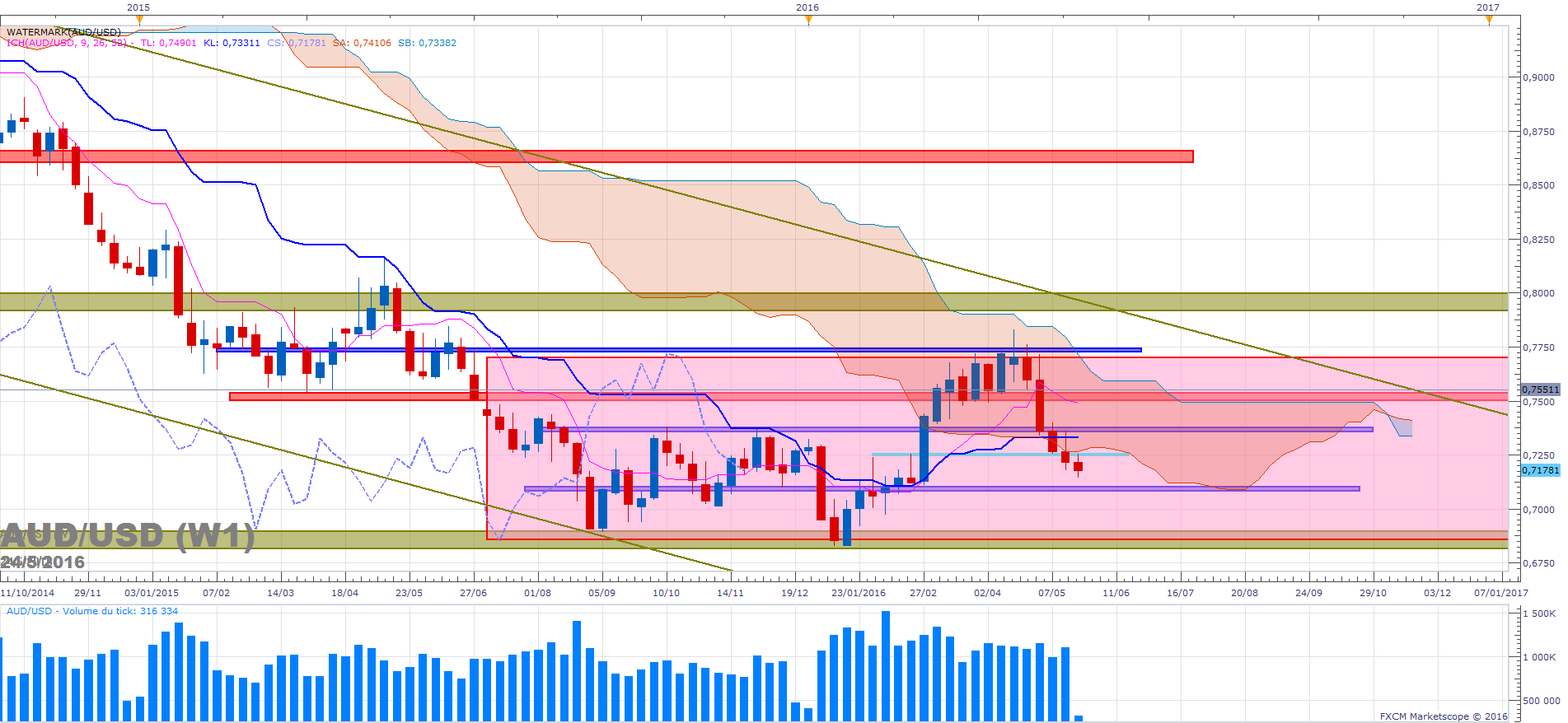1568x723 pixels.
Task: Click the 07/05 date label
Action: click(1051, 593)
